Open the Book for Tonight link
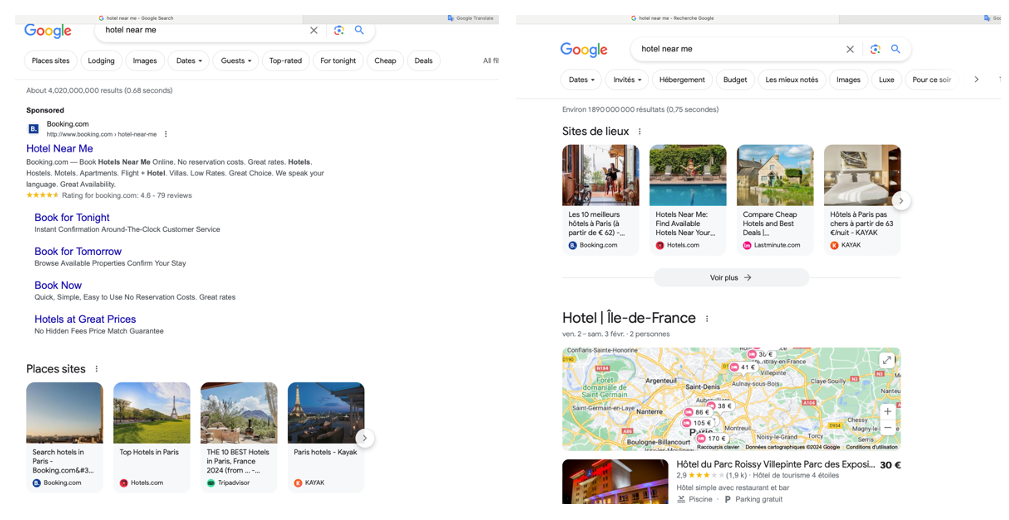Viewport: 1009px width, 520px height. click(x=72, y=218)
